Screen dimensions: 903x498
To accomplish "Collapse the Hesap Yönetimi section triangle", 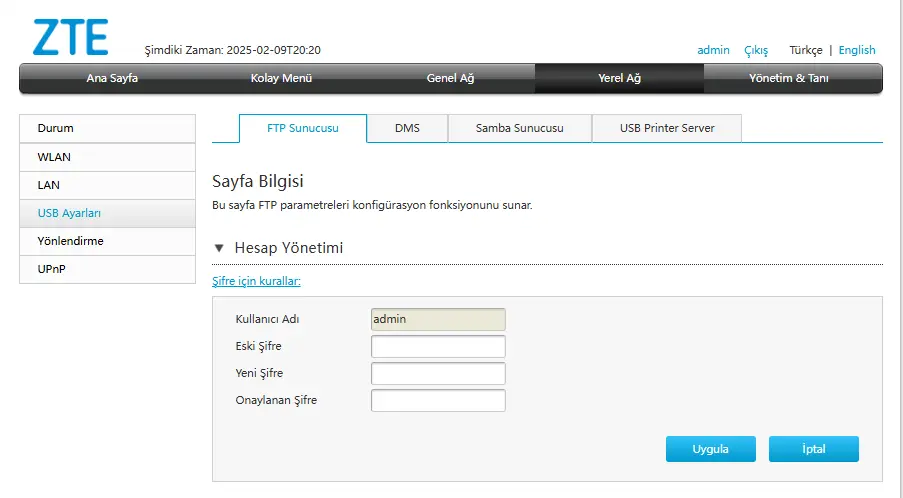I will [219, 248].
